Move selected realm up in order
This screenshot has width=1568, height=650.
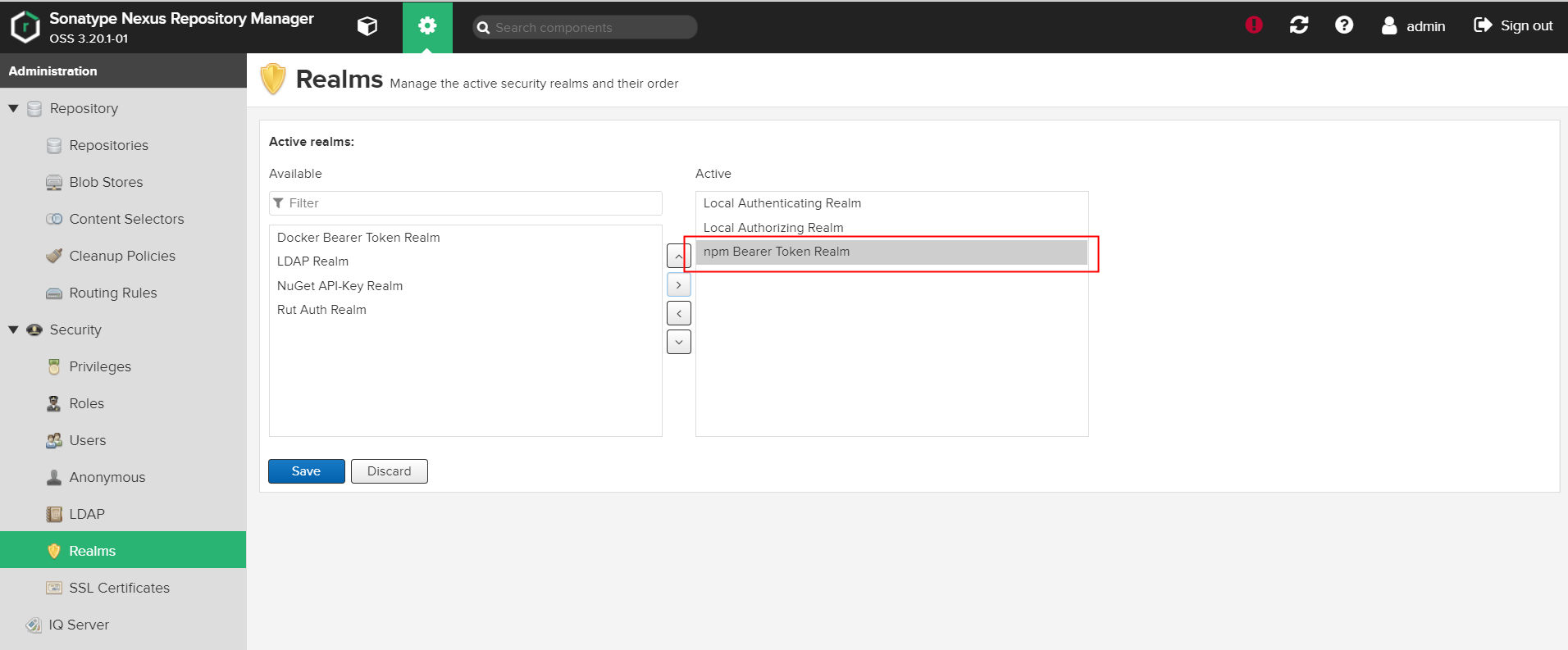679,256
